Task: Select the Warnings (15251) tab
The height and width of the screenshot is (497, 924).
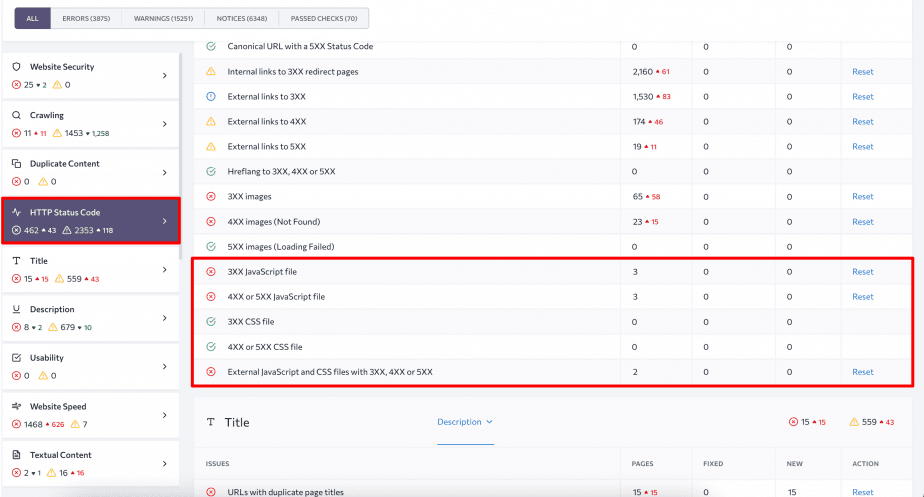Action: pos(162,18)
